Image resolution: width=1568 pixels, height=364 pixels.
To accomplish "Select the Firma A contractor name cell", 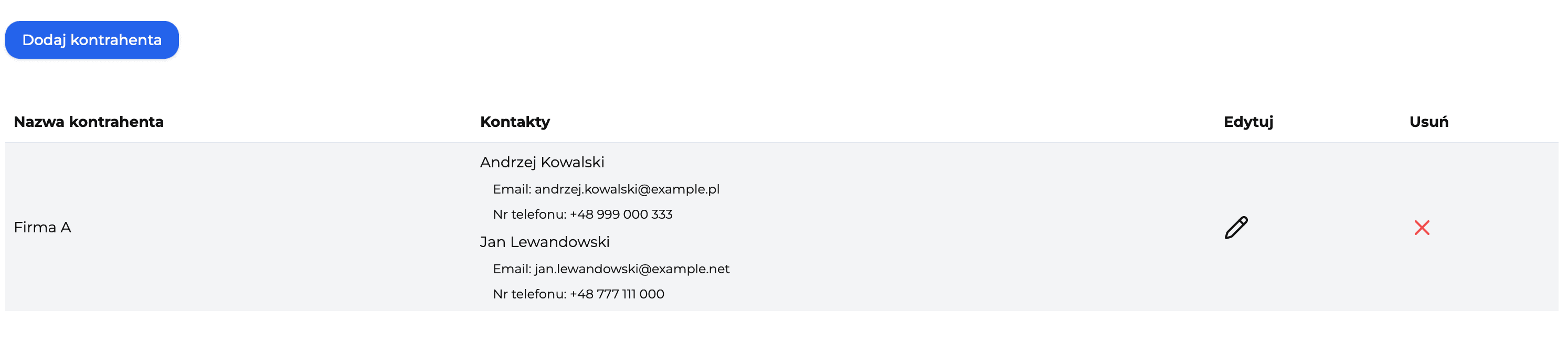I will 43,228.
